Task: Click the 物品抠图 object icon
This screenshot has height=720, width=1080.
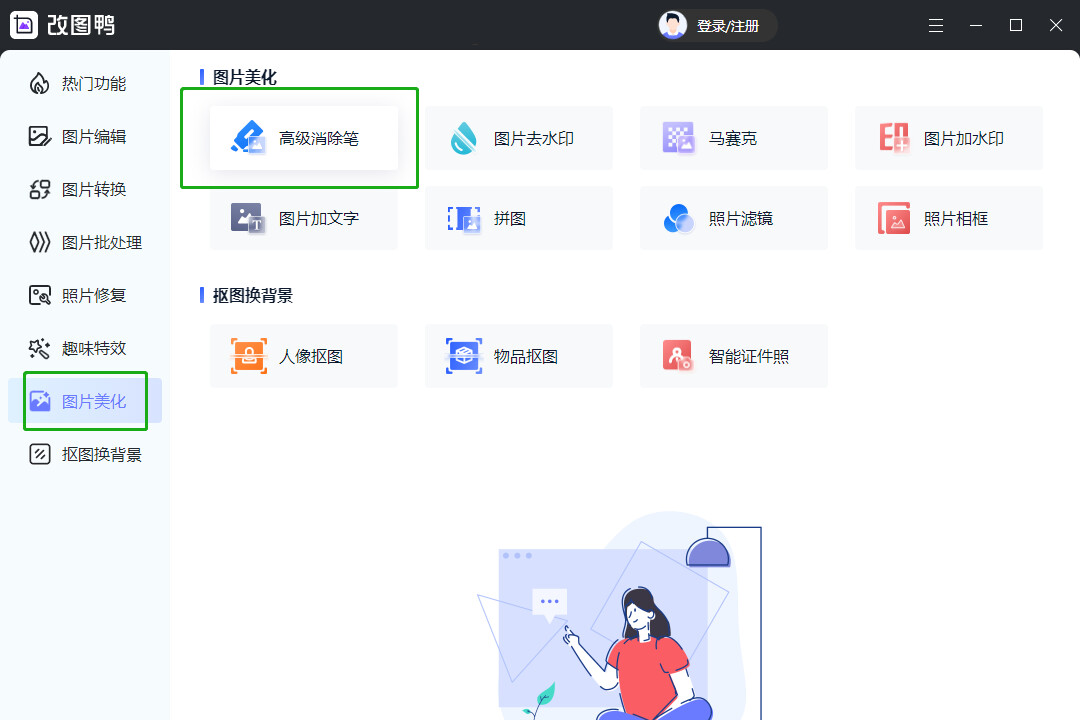Action: (x=464, y=356)
